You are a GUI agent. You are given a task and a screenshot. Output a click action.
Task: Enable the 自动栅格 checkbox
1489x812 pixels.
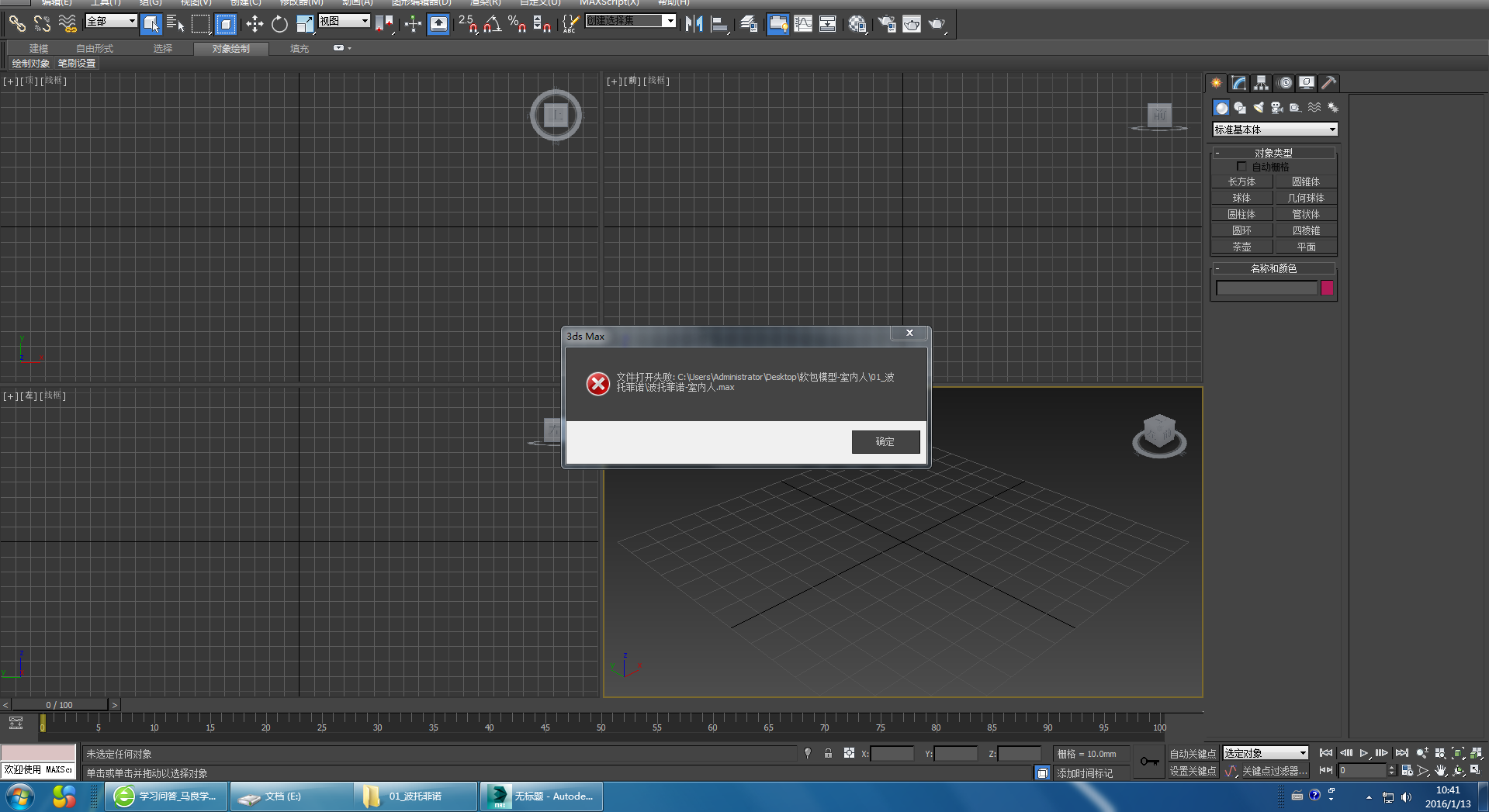point(1241,167)
